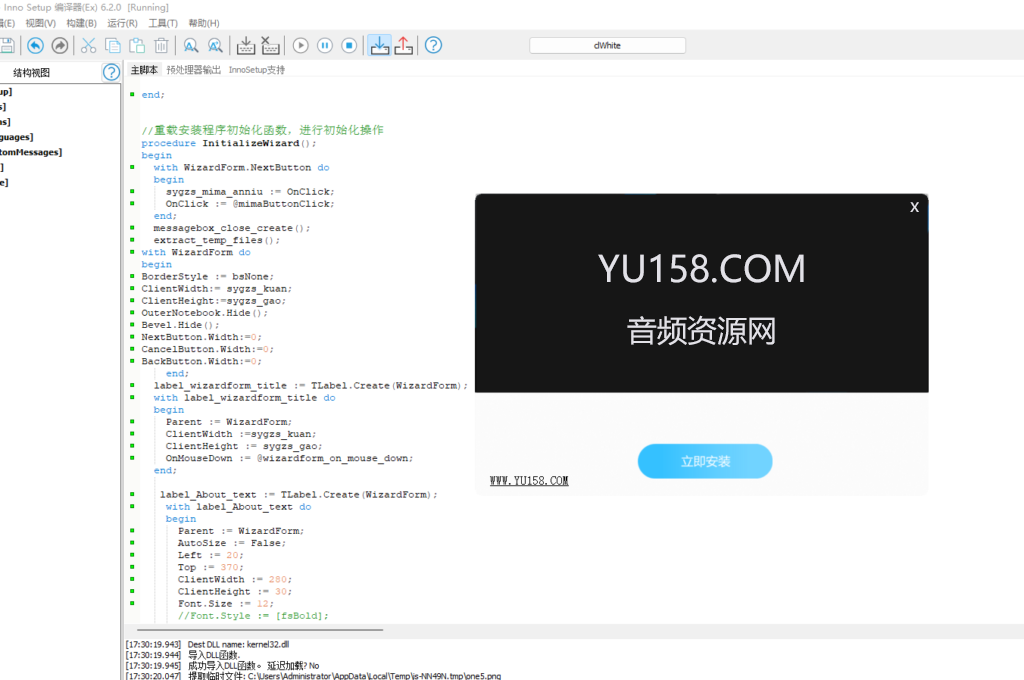This screenshot has height=680, width=1024.
Task: Click the procedure InitializeWizard() line
Action: coord(229,143)
